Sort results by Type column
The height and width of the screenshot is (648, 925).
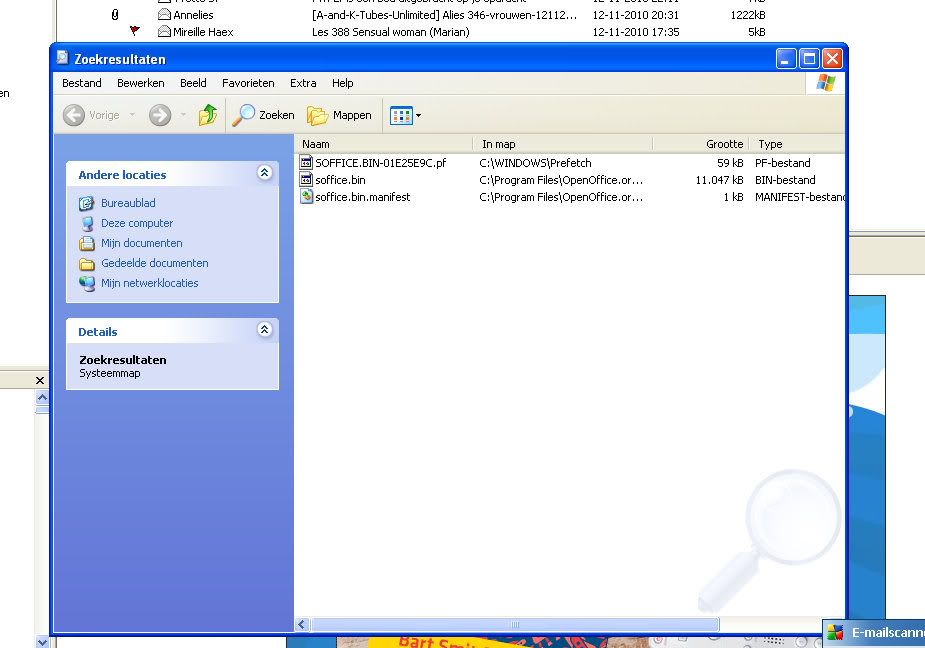796,144
